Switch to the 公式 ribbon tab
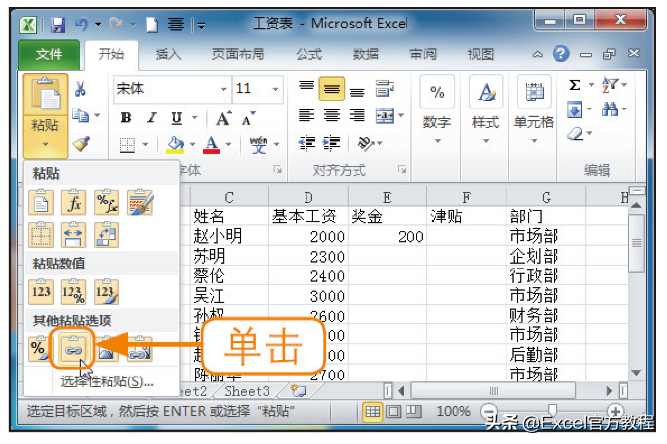 pos(309,54)
